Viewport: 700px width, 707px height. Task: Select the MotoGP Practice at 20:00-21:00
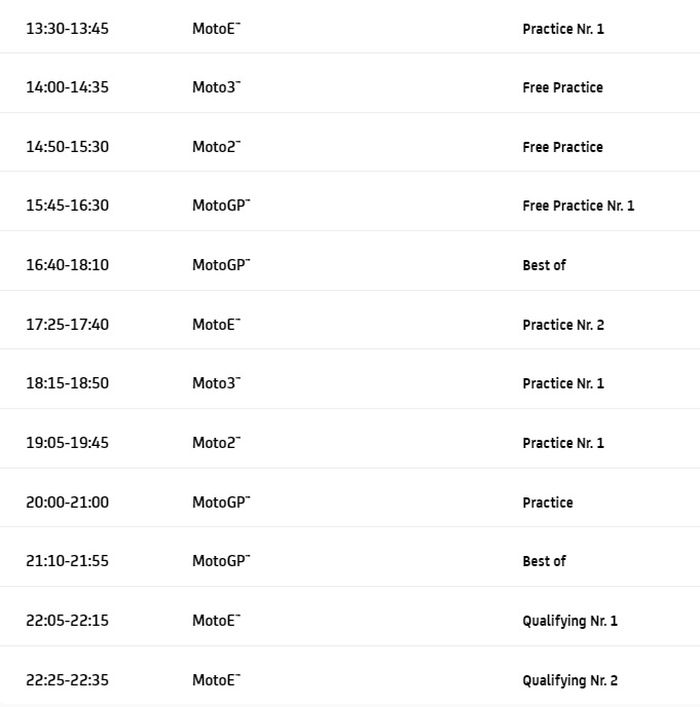547,503
